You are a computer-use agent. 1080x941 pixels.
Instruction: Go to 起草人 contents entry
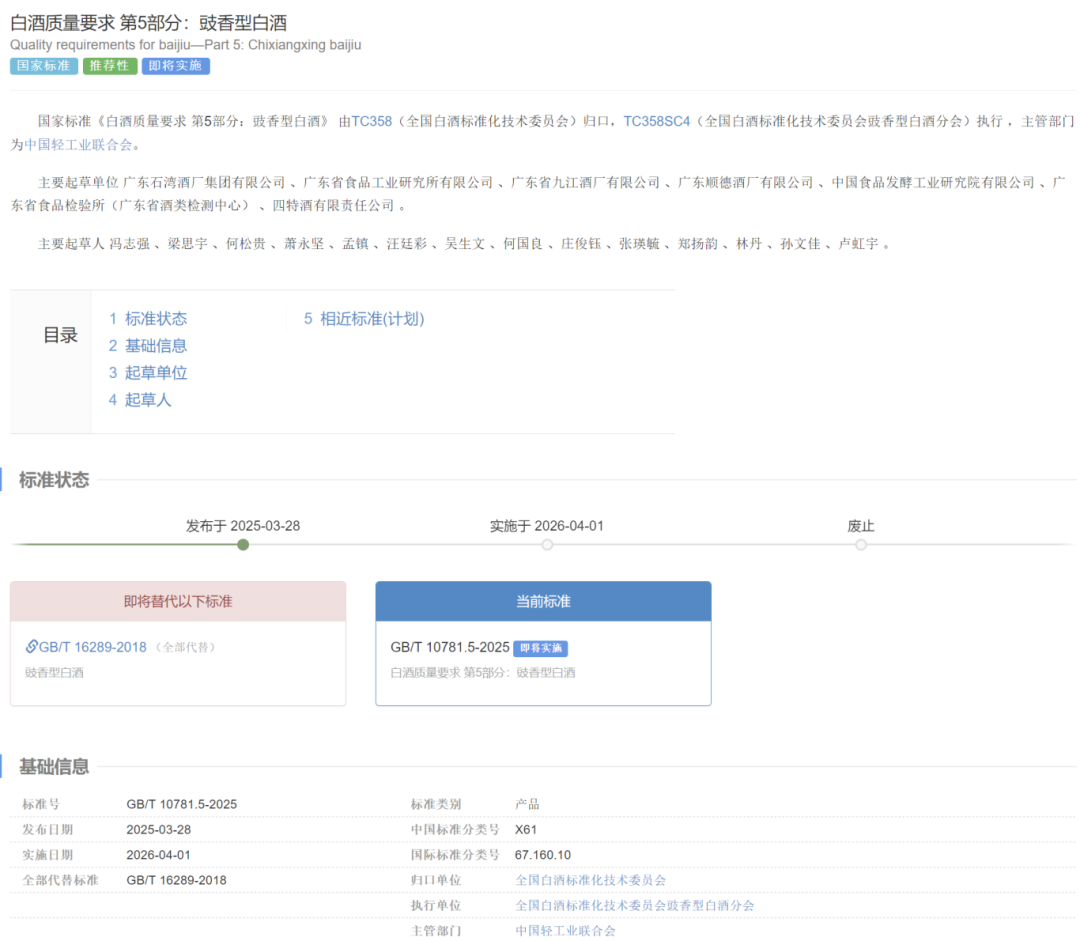140,400
